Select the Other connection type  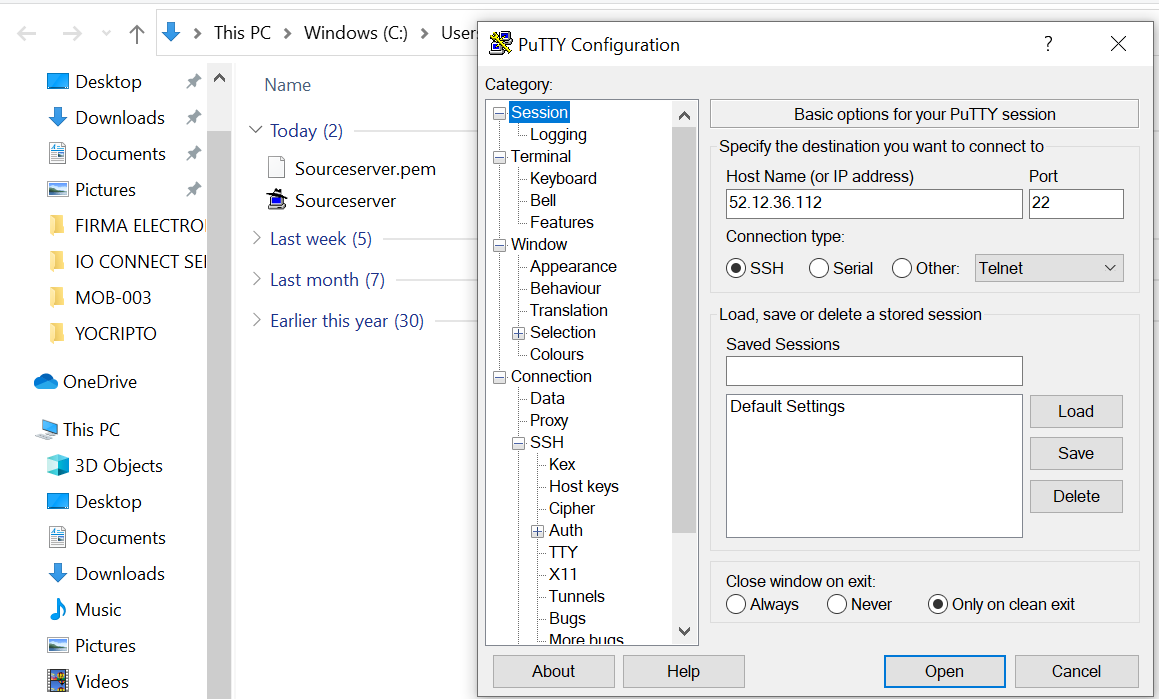tap(902, 267)
